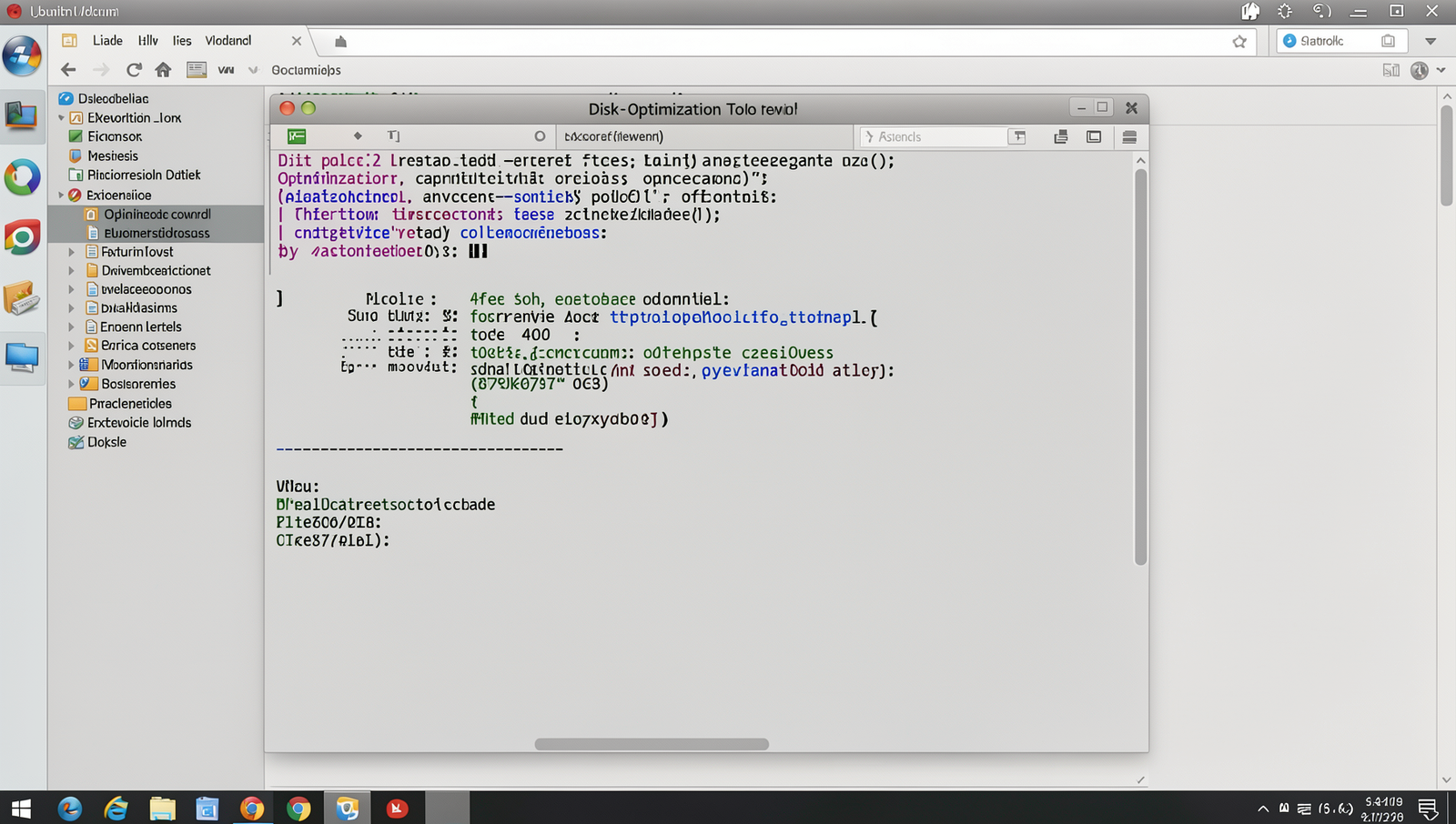This screenshot has height=824, width=1456.
Task: Click the circle icon beside bxcoref field
Action: coord(540,136)
